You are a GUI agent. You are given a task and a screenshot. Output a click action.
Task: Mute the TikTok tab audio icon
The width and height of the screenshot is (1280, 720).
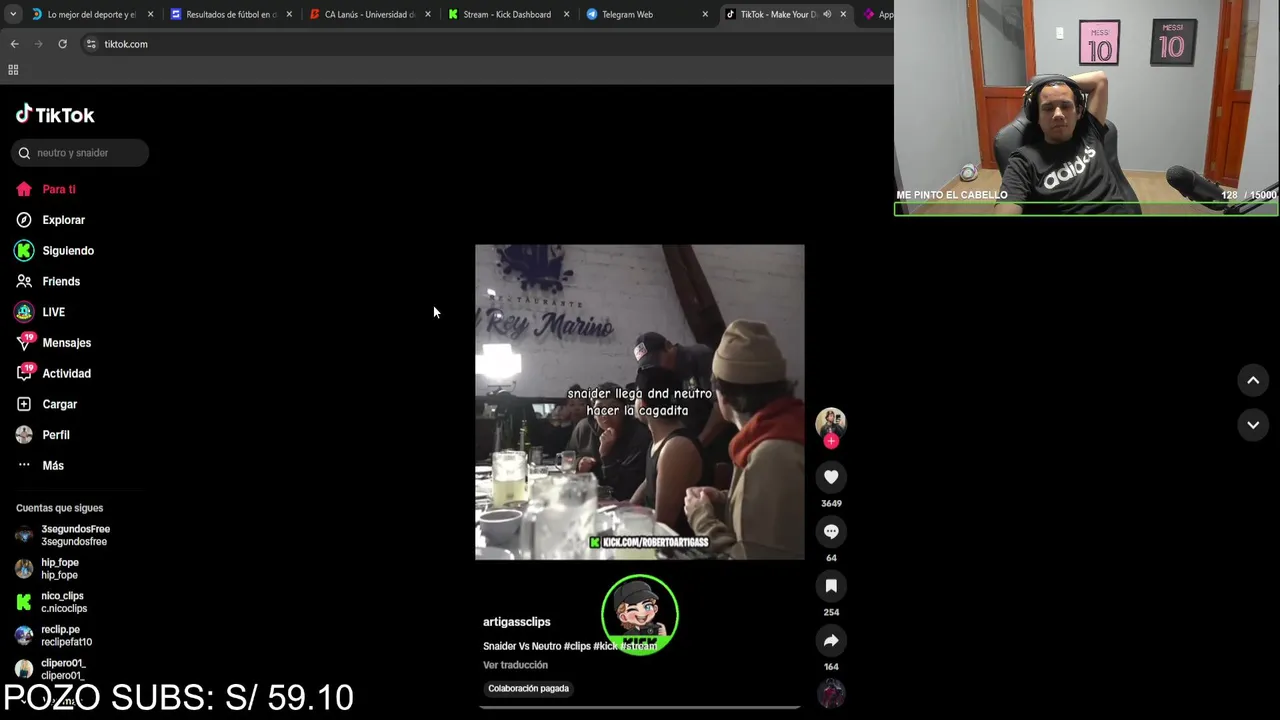click(x=827, y=14)
